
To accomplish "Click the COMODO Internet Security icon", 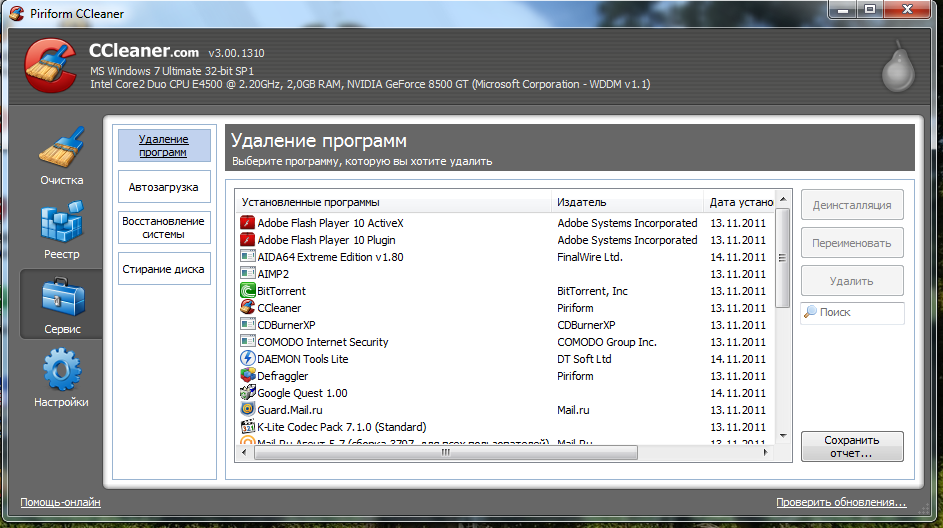I will click(x=247, y=342).
